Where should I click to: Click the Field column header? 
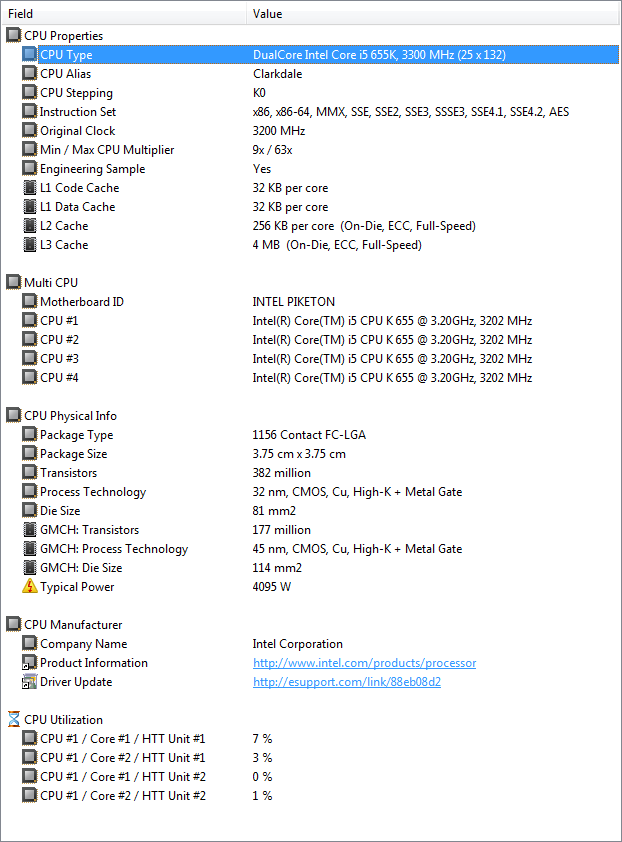[124, 14]
